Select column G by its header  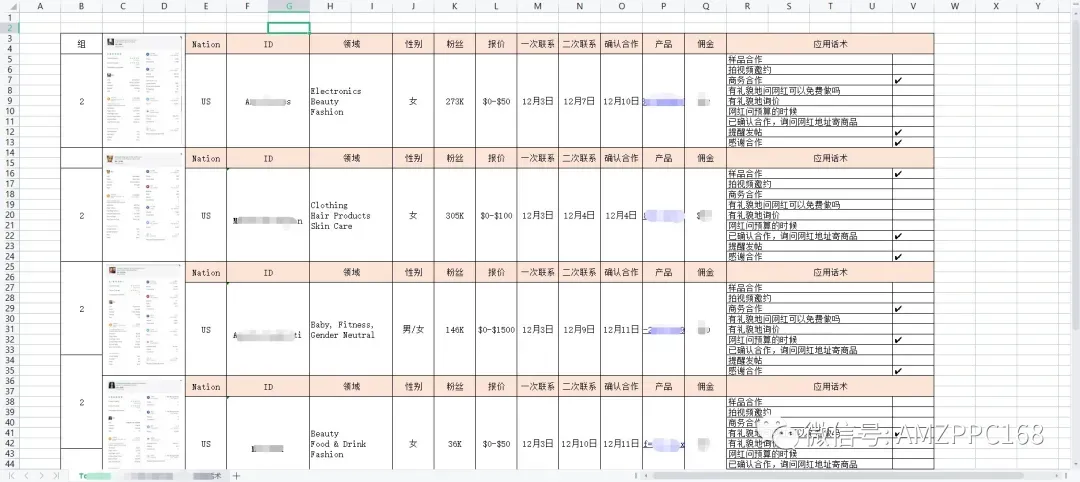(x=289, y=6)
